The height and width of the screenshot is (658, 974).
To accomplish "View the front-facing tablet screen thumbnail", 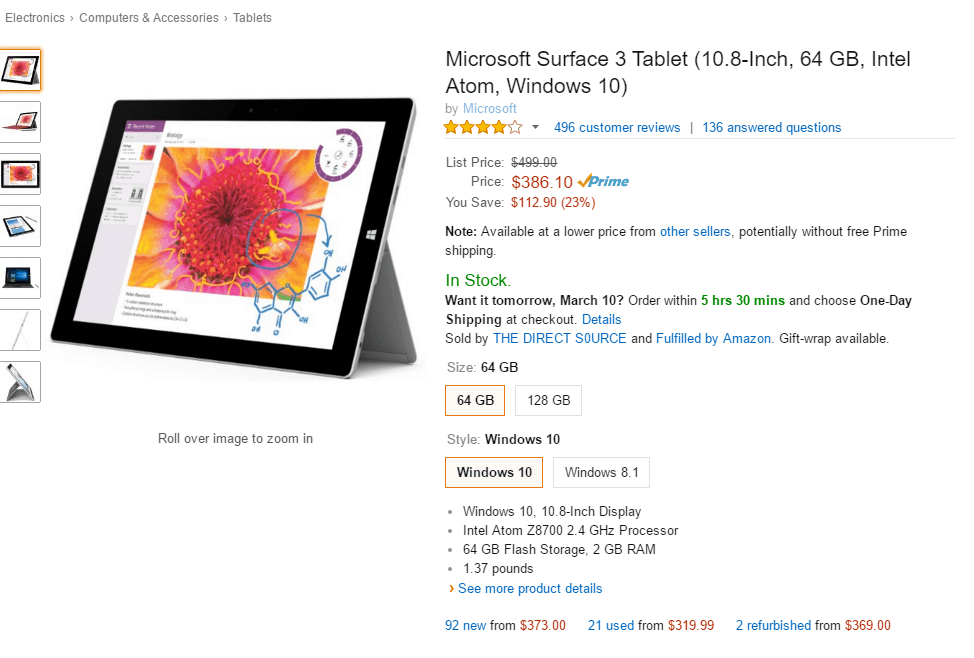I will 20,174.
